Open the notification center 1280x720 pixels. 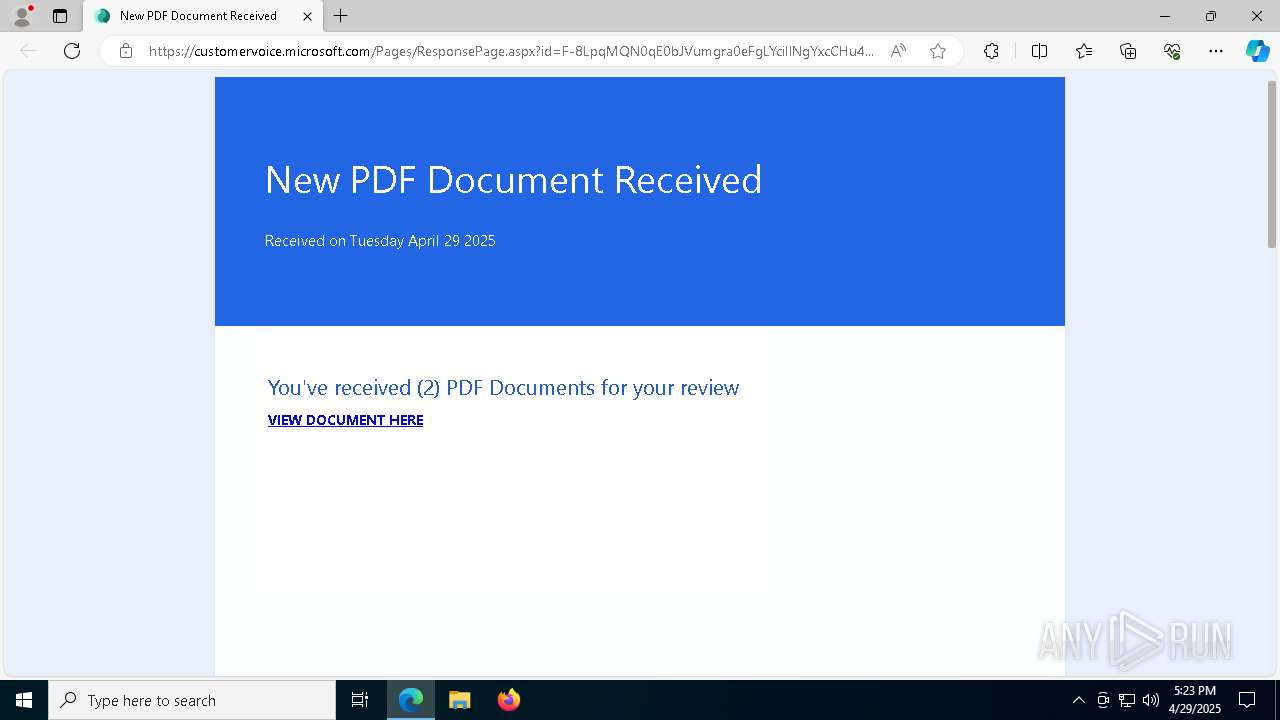click(x=1247, y=700)
